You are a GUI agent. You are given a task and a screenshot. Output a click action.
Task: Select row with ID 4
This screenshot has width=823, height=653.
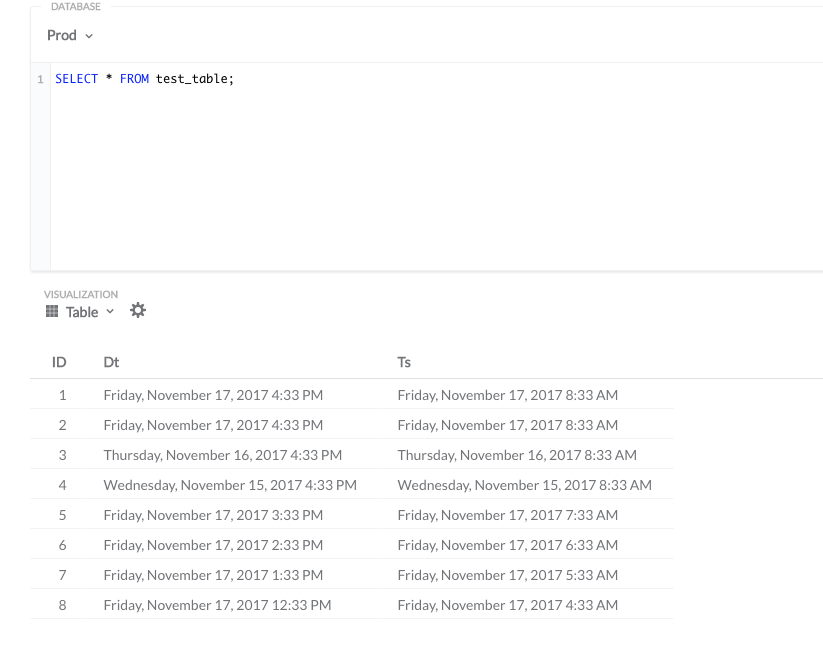pyautogui.click(x=300, y=484)
